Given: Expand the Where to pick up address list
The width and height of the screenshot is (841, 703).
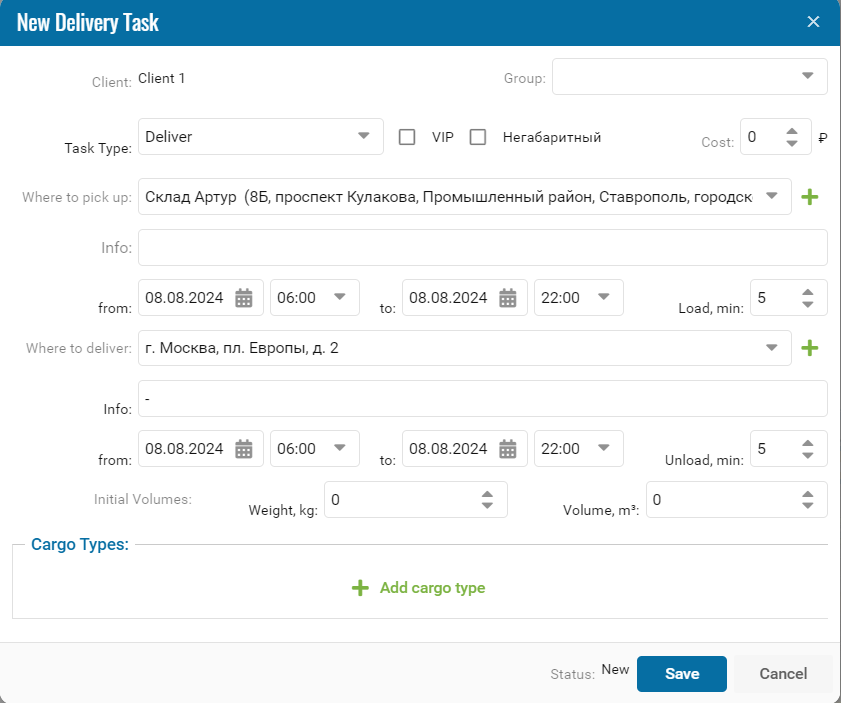Looking at the screenshot, I should coord(771,196).
